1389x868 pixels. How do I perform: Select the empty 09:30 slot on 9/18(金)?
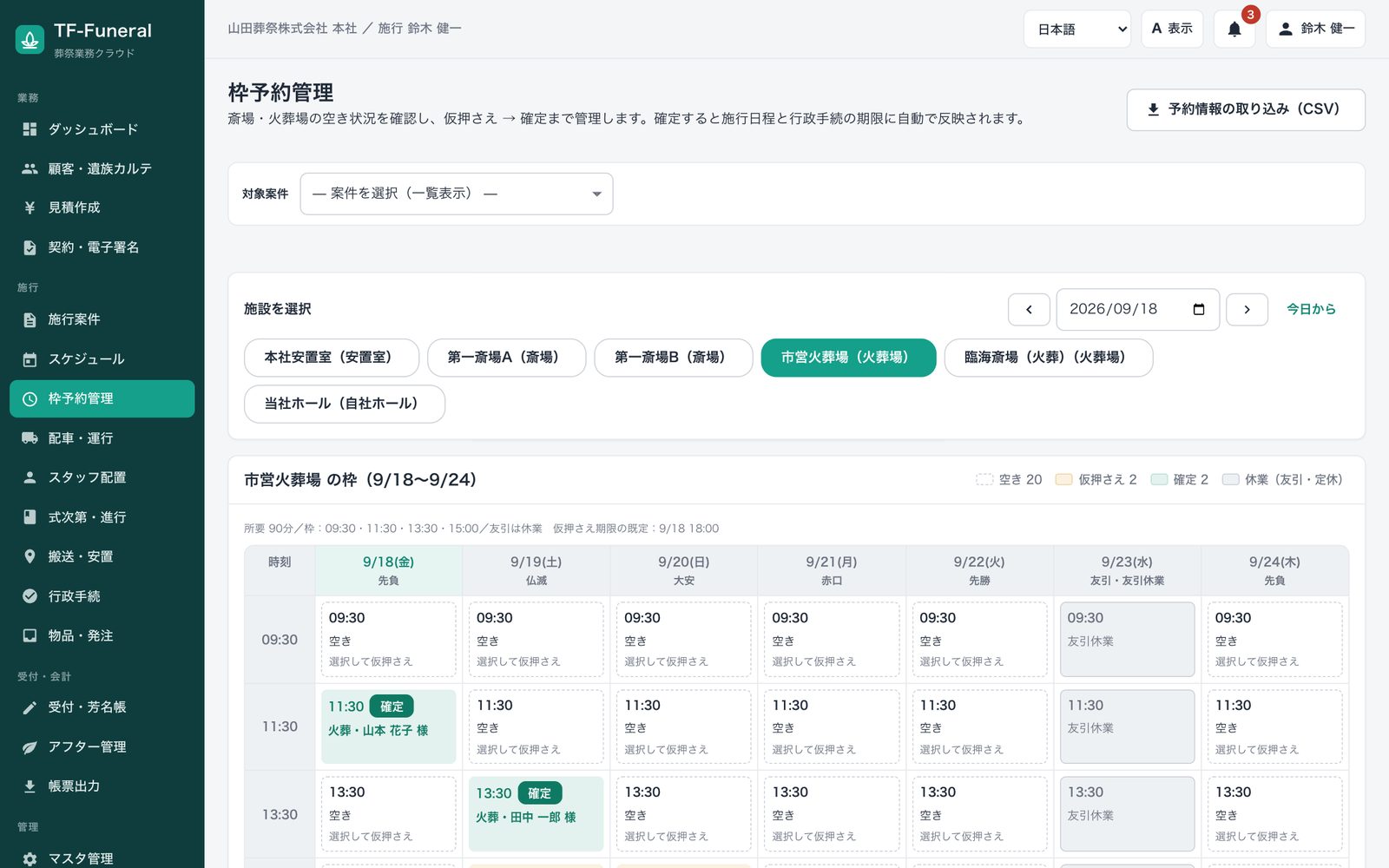[389, 640]
